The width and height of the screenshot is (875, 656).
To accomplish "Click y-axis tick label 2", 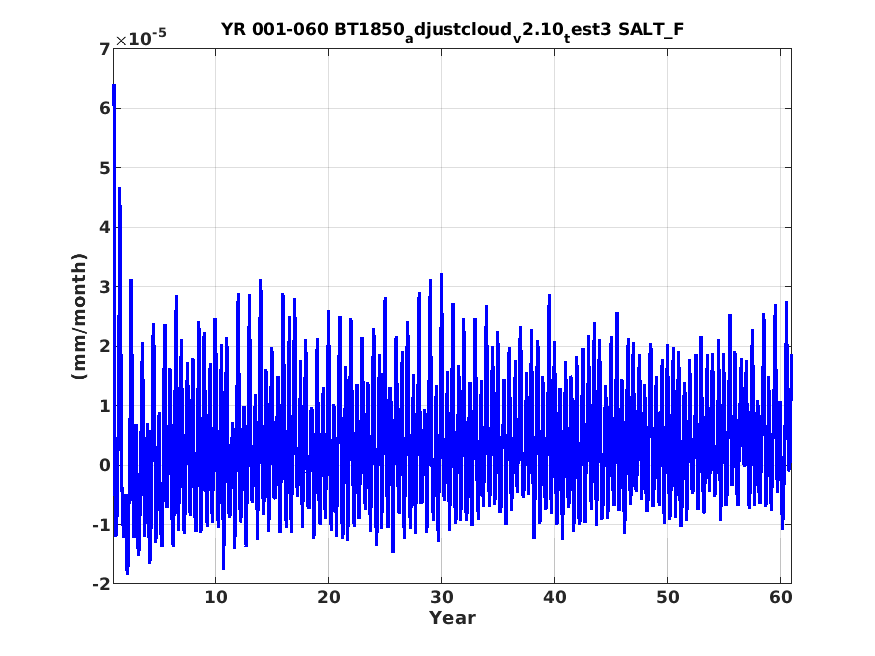I will tap(105, 346).
